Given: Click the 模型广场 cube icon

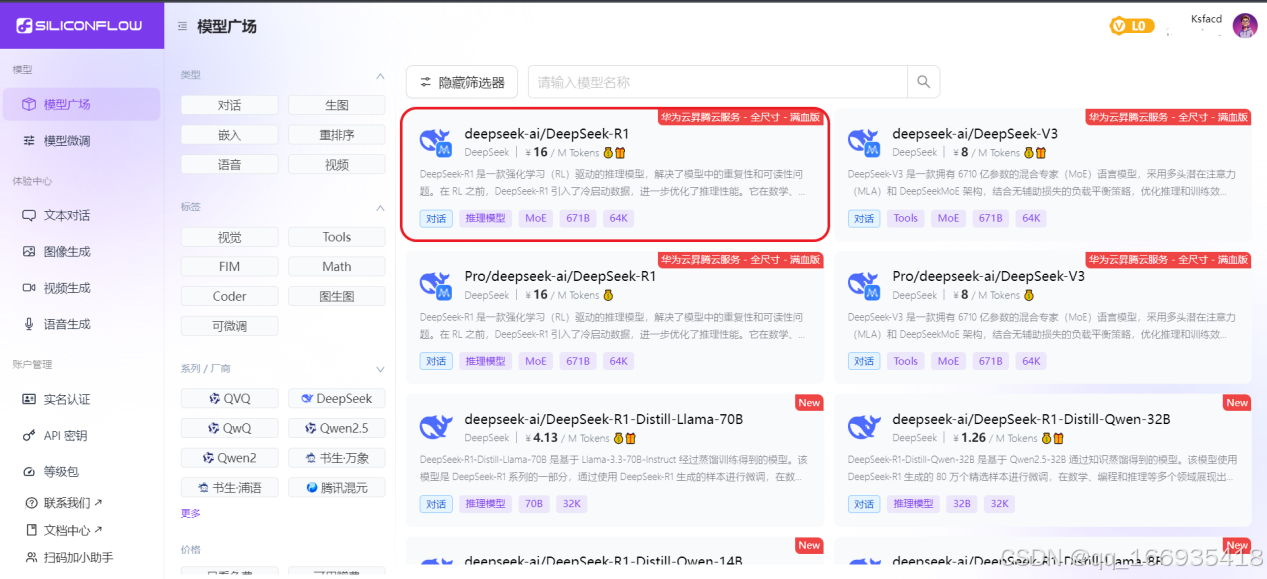Looking at the screenshot, I should pos(29,104).
